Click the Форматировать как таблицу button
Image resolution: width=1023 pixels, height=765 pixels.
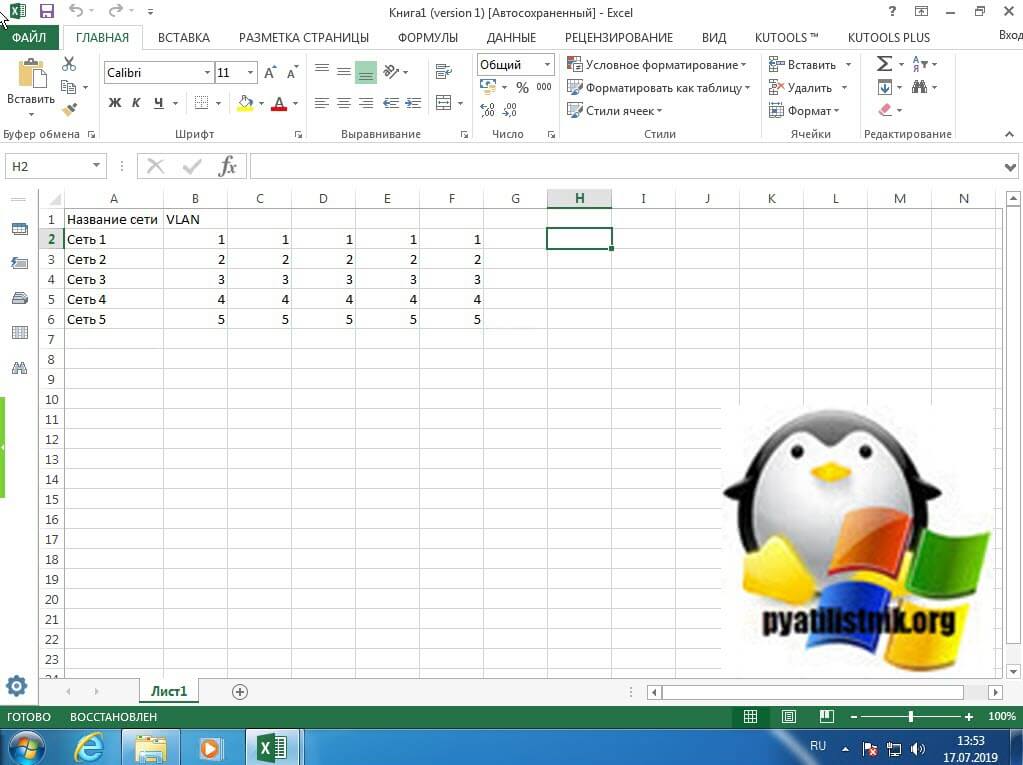[659, 88]
